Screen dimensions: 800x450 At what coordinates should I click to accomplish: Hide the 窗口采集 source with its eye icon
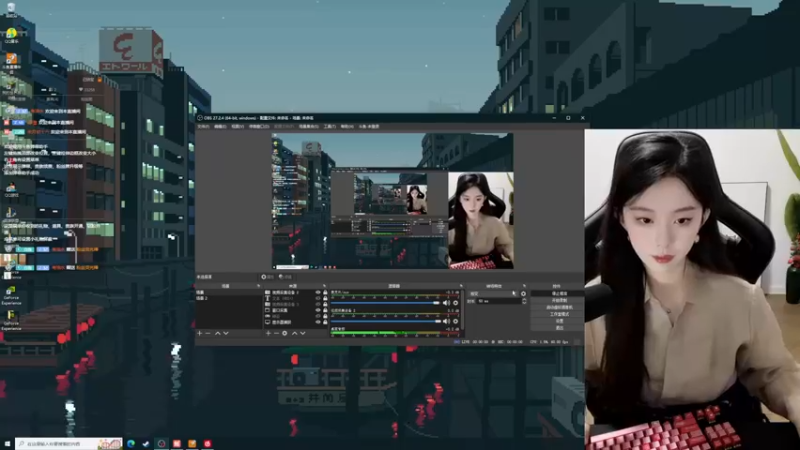point(318,310)
